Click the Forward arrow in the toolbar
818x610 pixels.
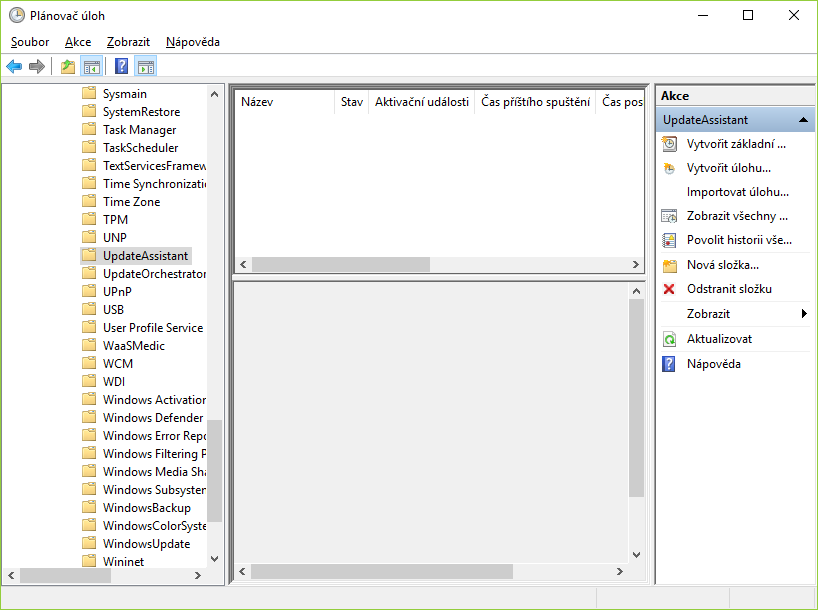pyautogui.click(x=37, y=67)
